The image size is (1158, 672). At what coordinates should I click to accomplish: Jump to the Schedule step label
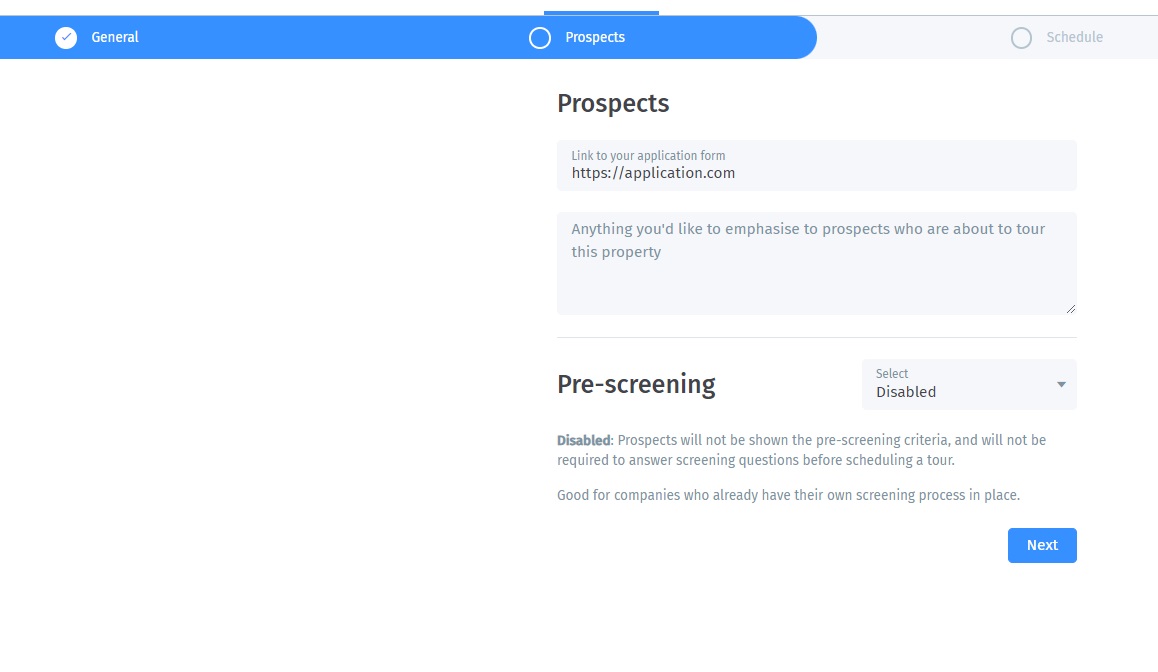coord(1074,38)
